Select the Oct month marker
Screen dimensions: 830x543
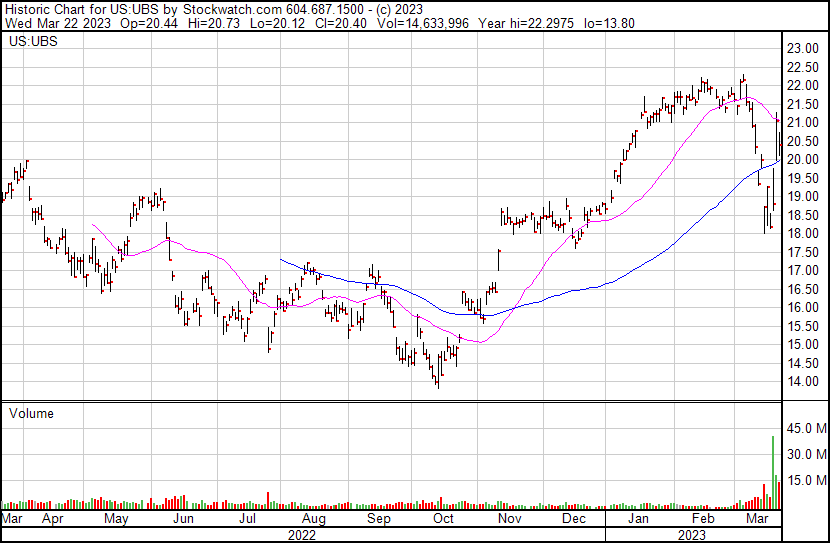click(x=443, y=520)
